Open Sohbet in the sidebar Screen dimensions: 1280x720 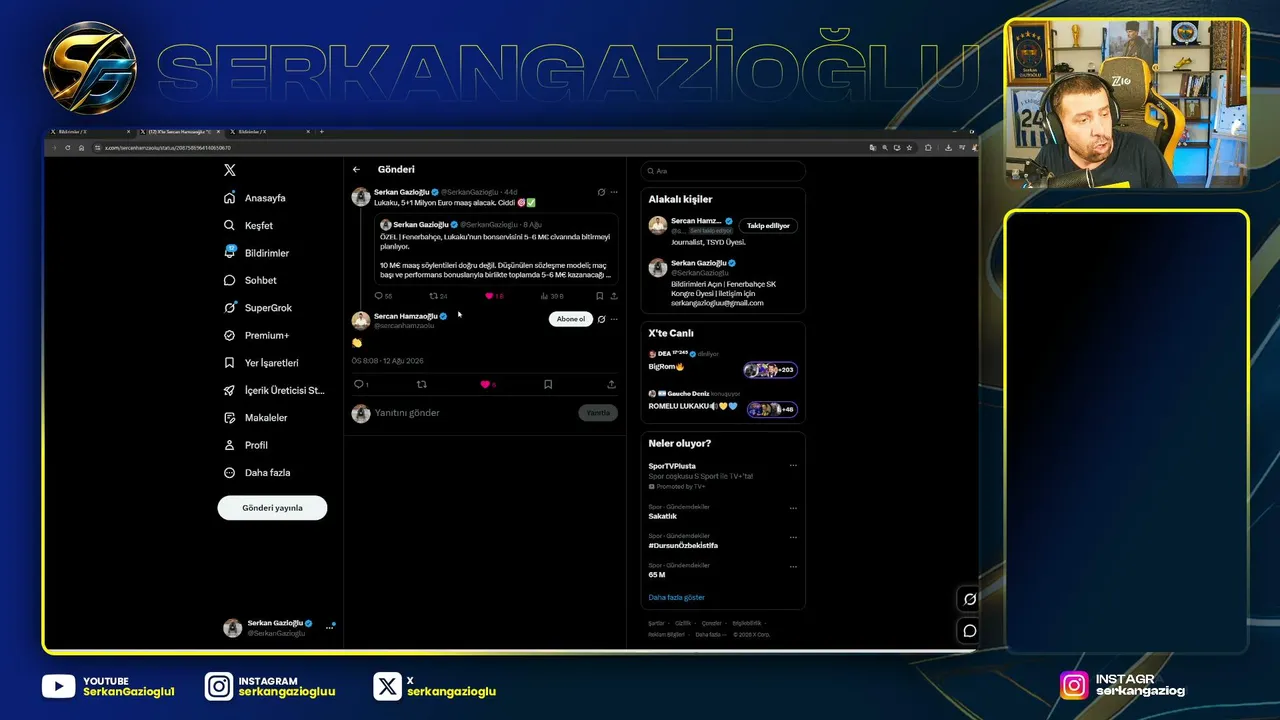click(x=251, y=280)
